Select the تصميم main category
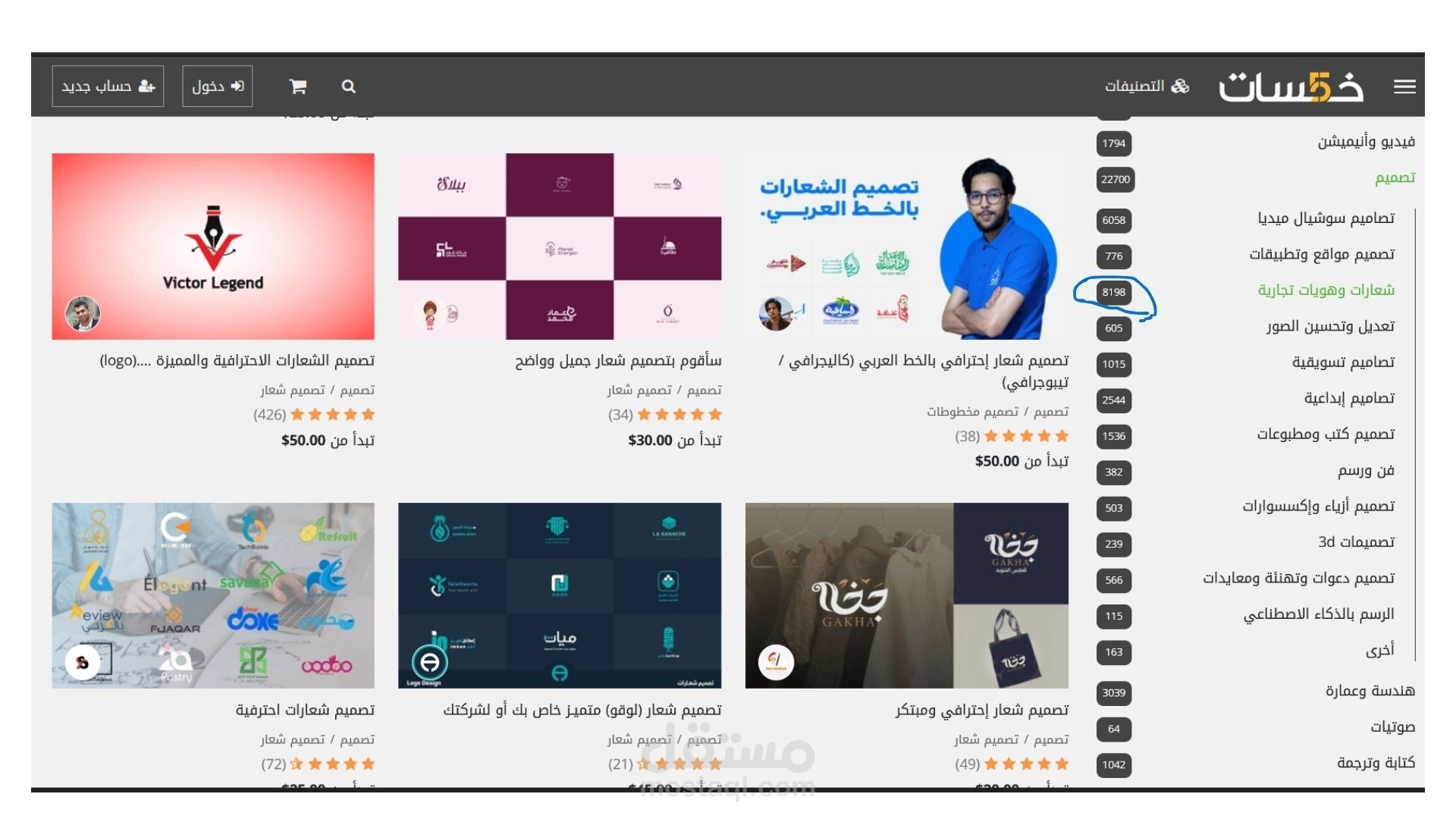The height and width of the screenshot is (819, 1456). click(x=1395, y=177)
